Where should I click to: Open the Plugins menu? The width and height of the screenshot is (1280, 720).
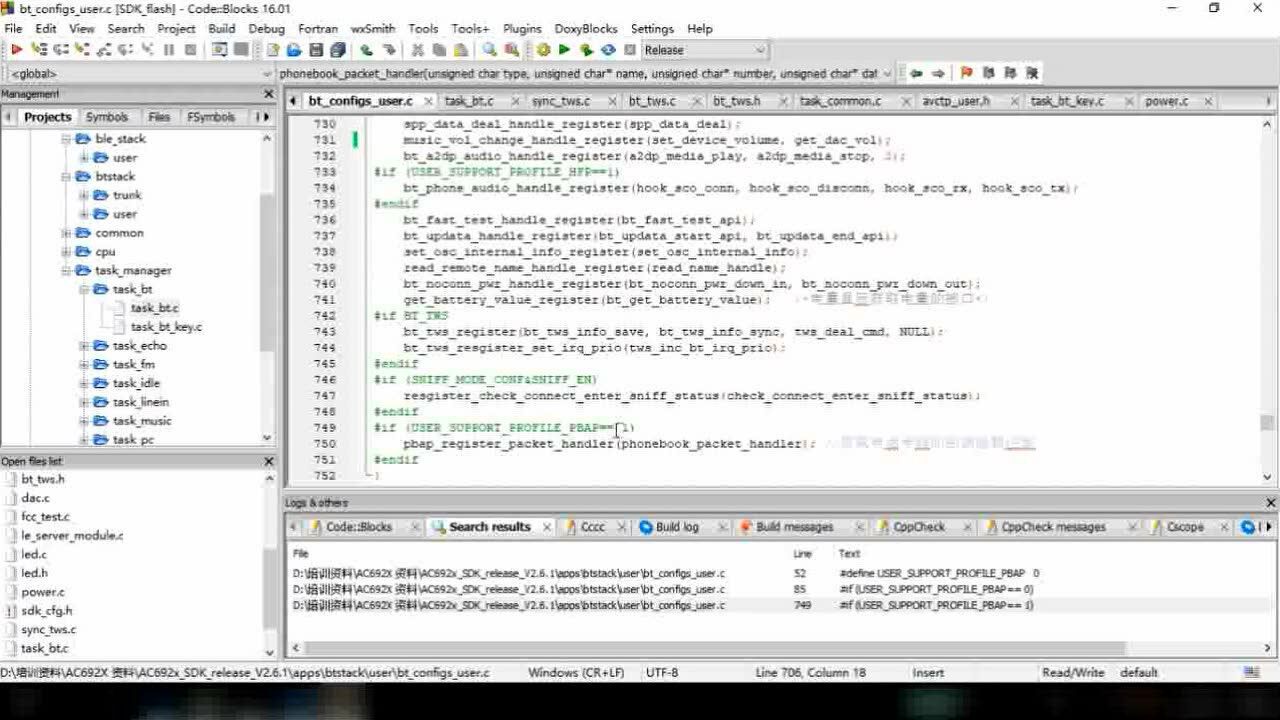(522, 29)
